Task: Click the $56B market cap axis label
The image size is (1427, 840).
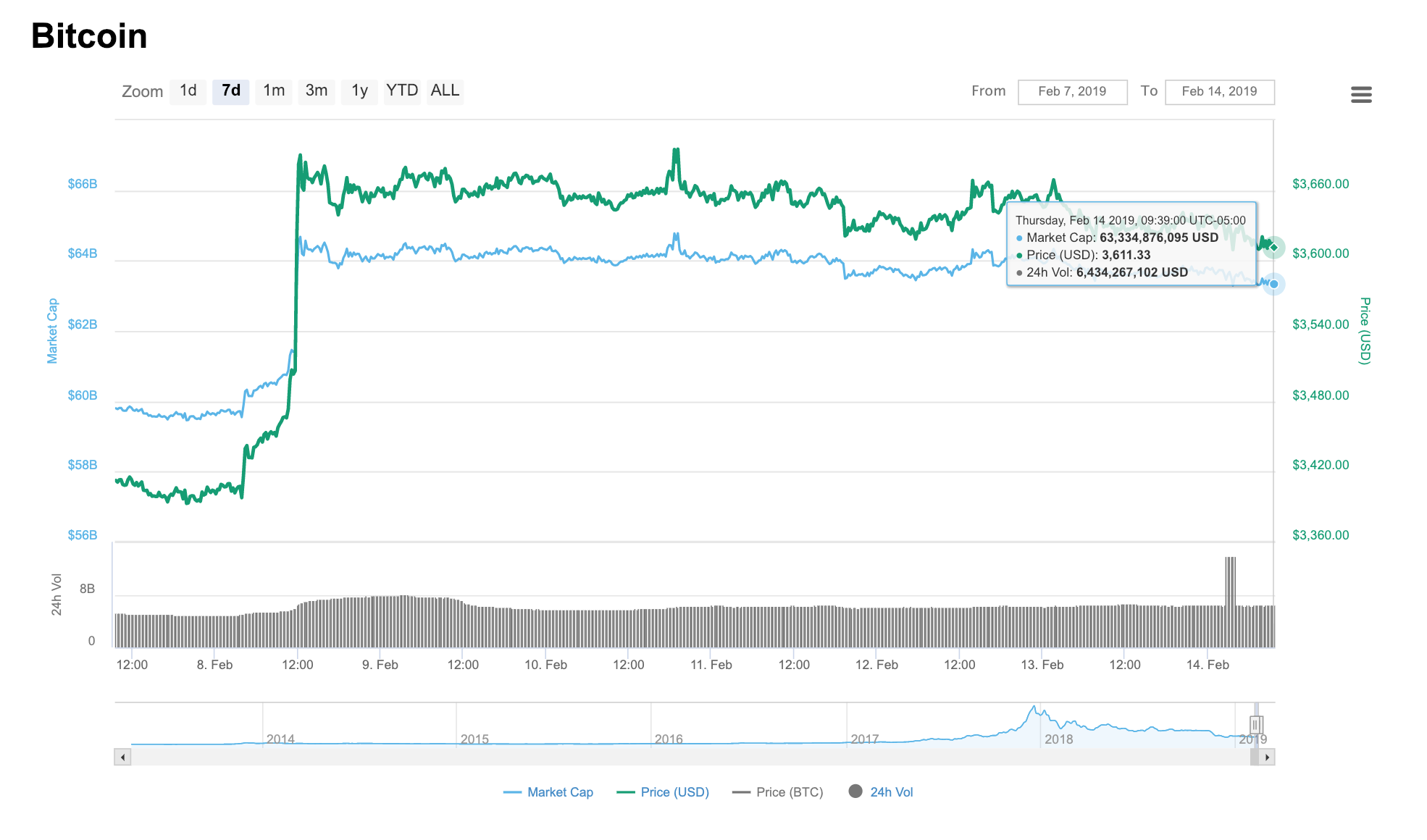Action: pos(83,535)
